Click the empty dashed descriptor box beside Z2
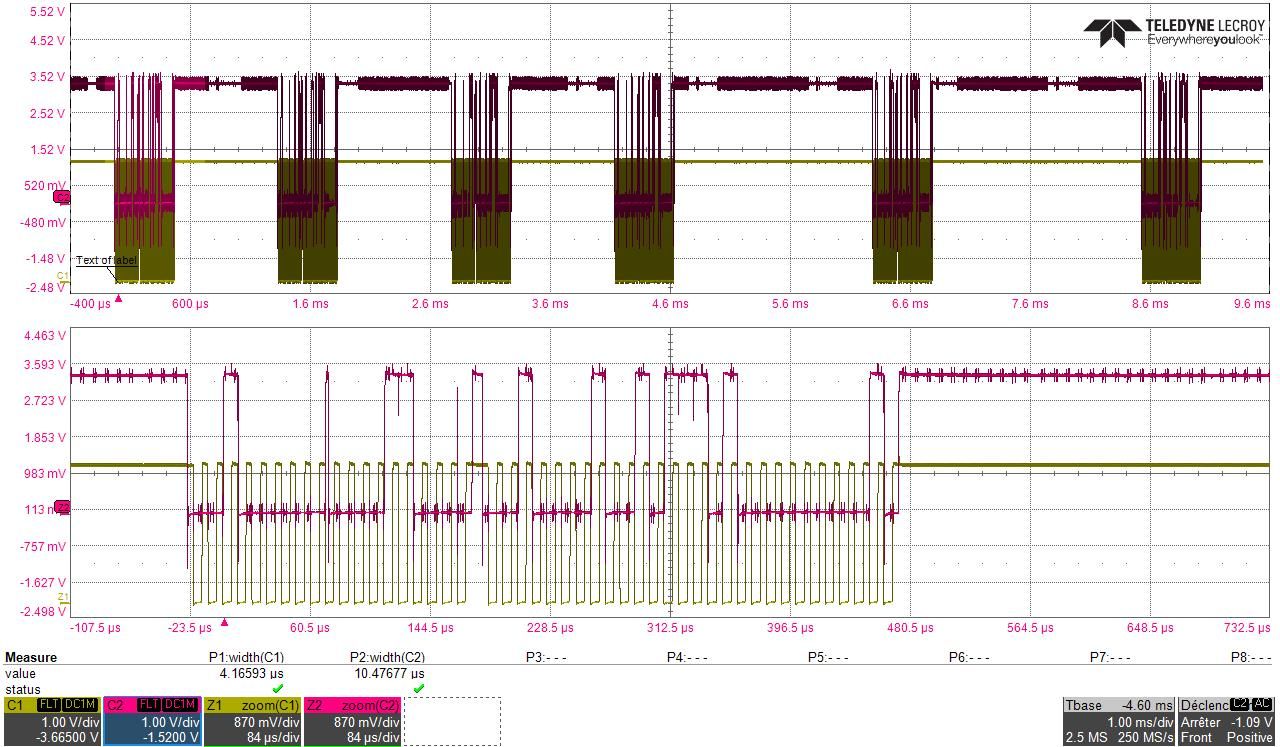Viewport: 1280px width, 747px height. tap(452, 721)
